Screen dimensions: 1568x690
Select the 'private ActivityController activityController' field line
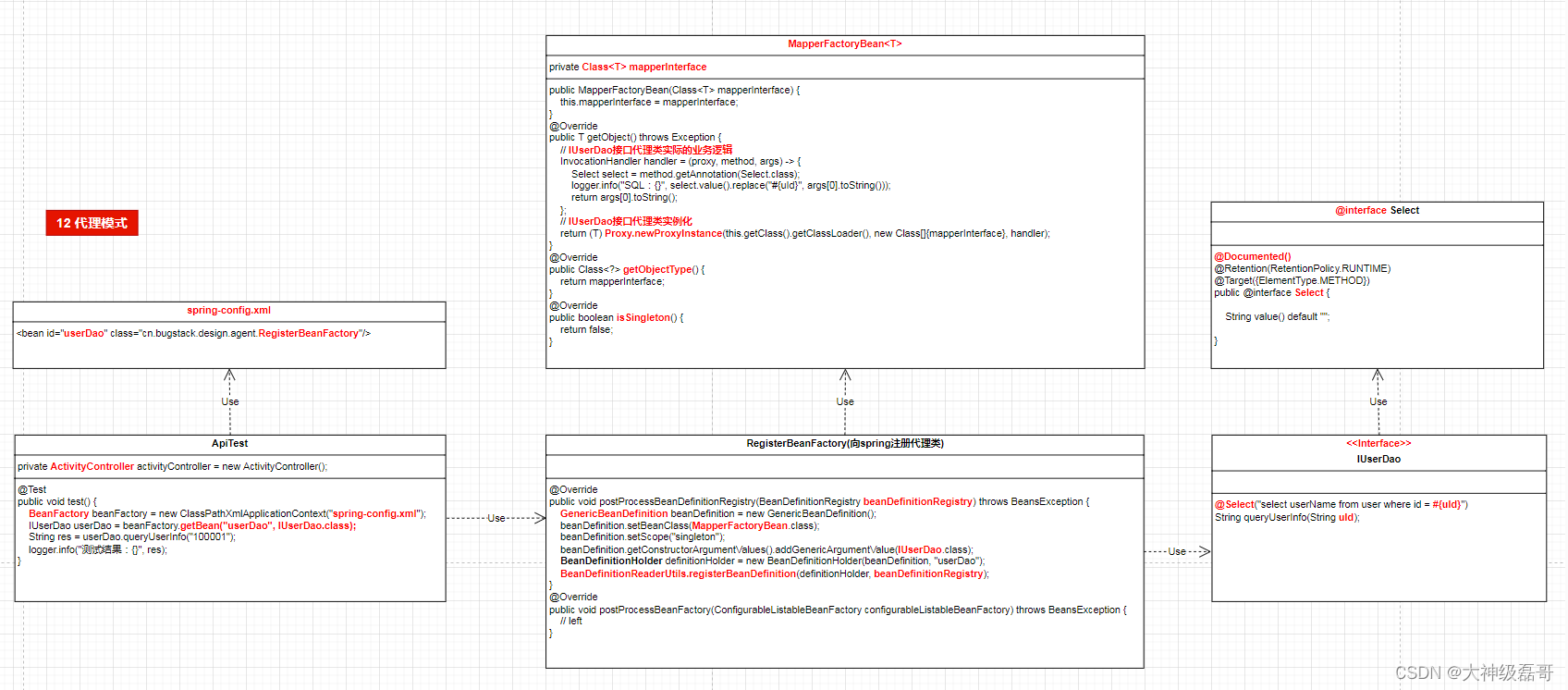pyautogui.click(x=172, y=467)
